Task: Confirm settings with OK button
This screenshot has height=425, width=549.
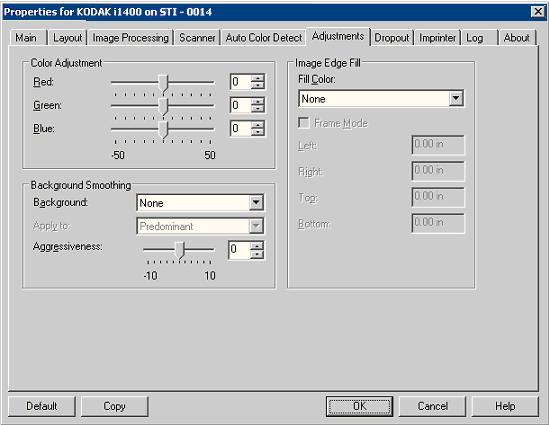Action: click(359, 406)
